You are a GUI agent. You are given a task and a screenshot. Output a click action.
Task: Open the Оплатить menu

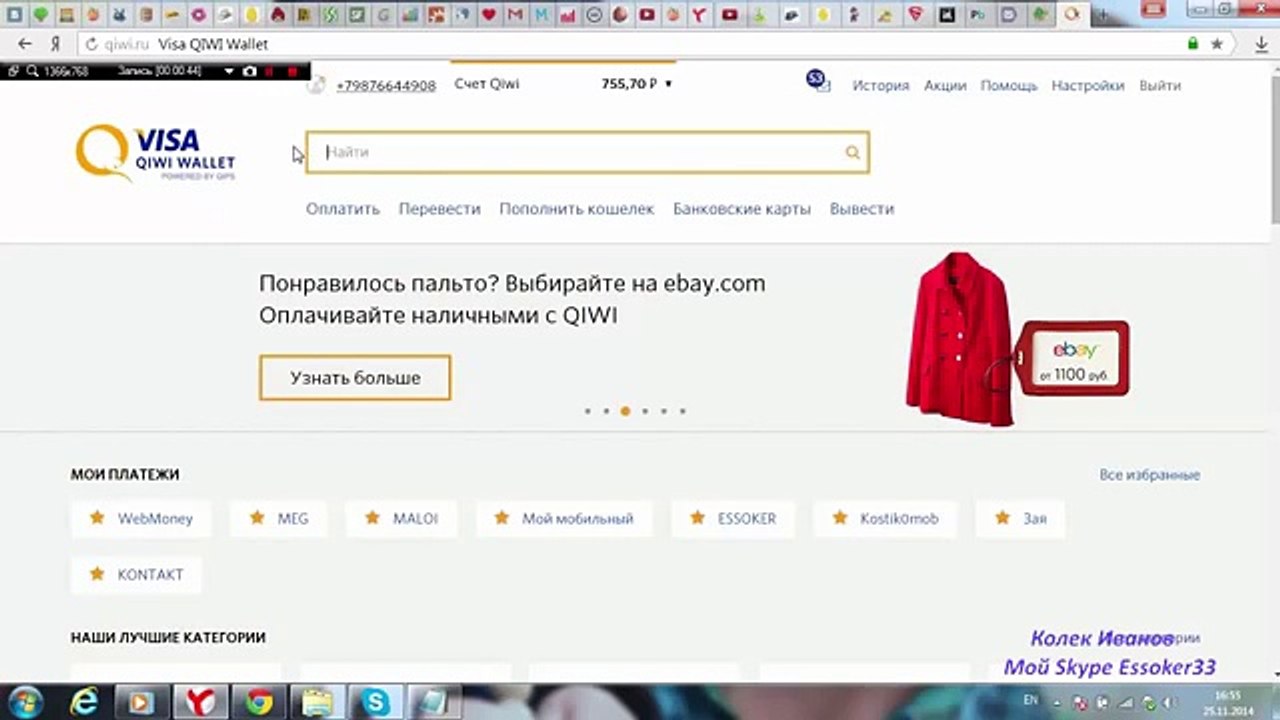(x=343, y=209)
